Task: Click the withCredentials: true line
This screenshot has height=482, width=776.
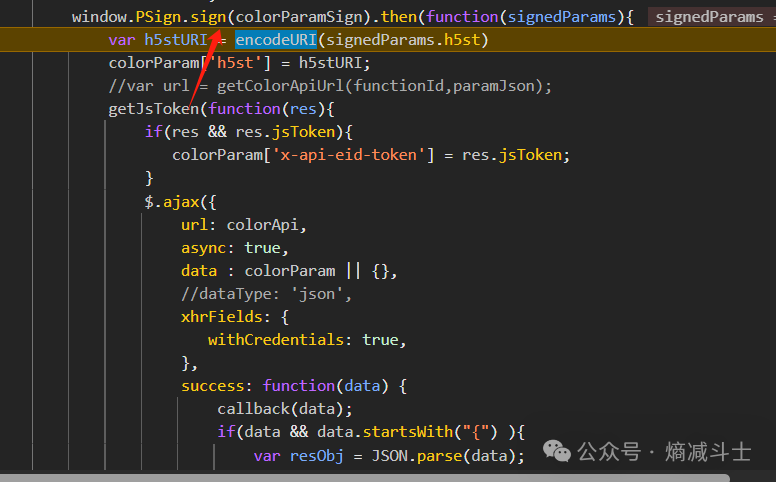Action: coord(307,340)
